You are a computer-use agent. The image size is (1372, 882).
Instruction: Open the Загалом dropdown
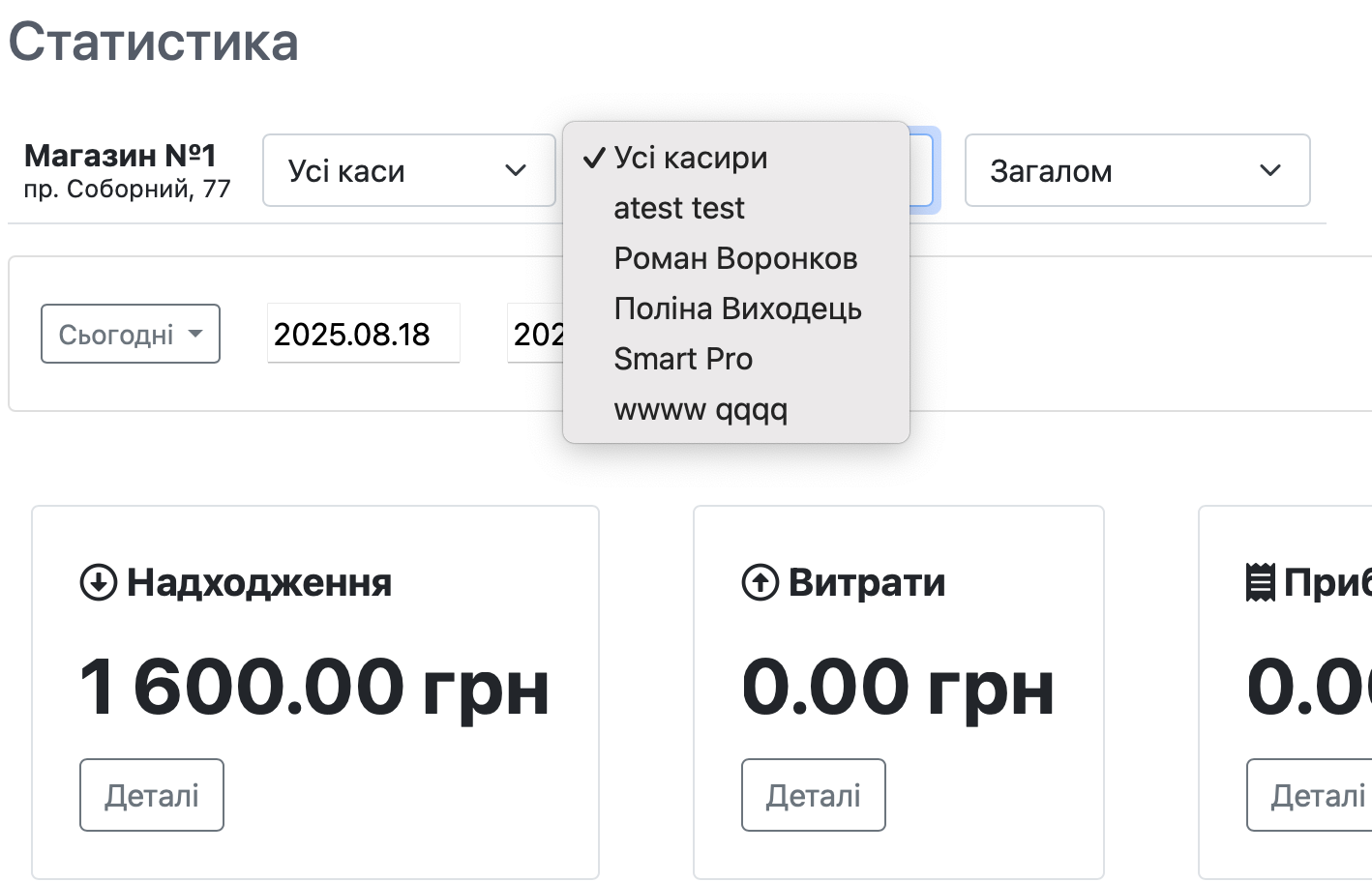pyautogui.click(x=1137, y=171)
